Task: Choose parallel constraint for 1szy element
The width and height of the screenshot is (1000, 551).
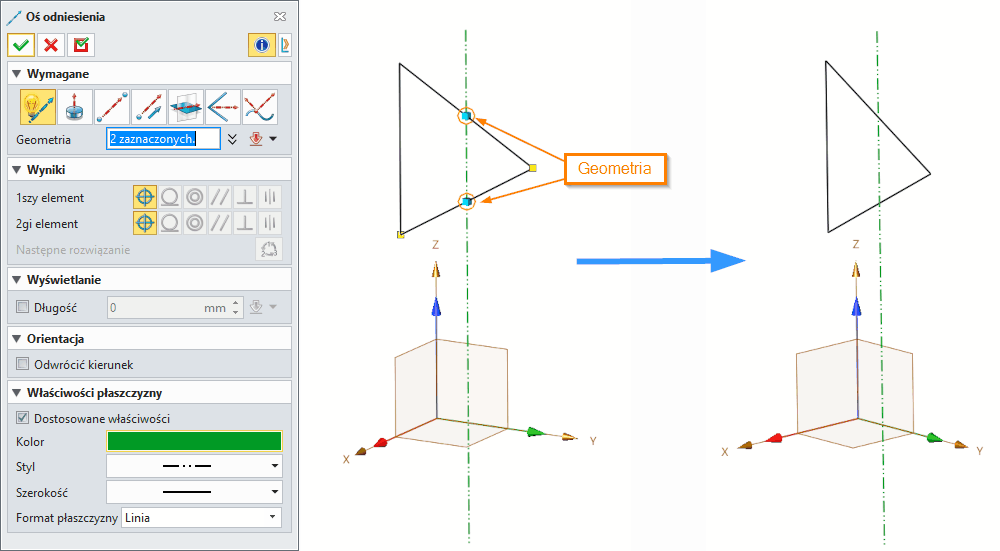Action: point(219,197)
